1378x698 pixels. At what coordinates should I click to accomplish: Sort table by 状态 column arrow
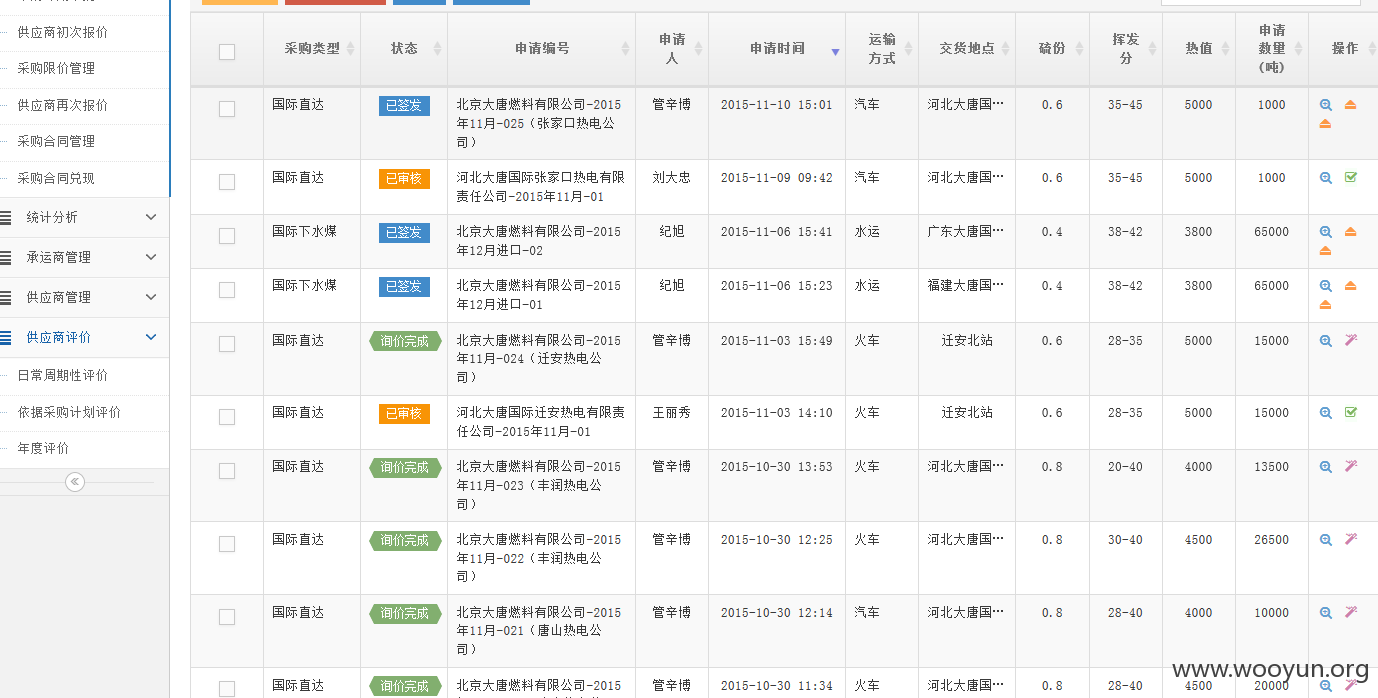[x=437, y=49]
